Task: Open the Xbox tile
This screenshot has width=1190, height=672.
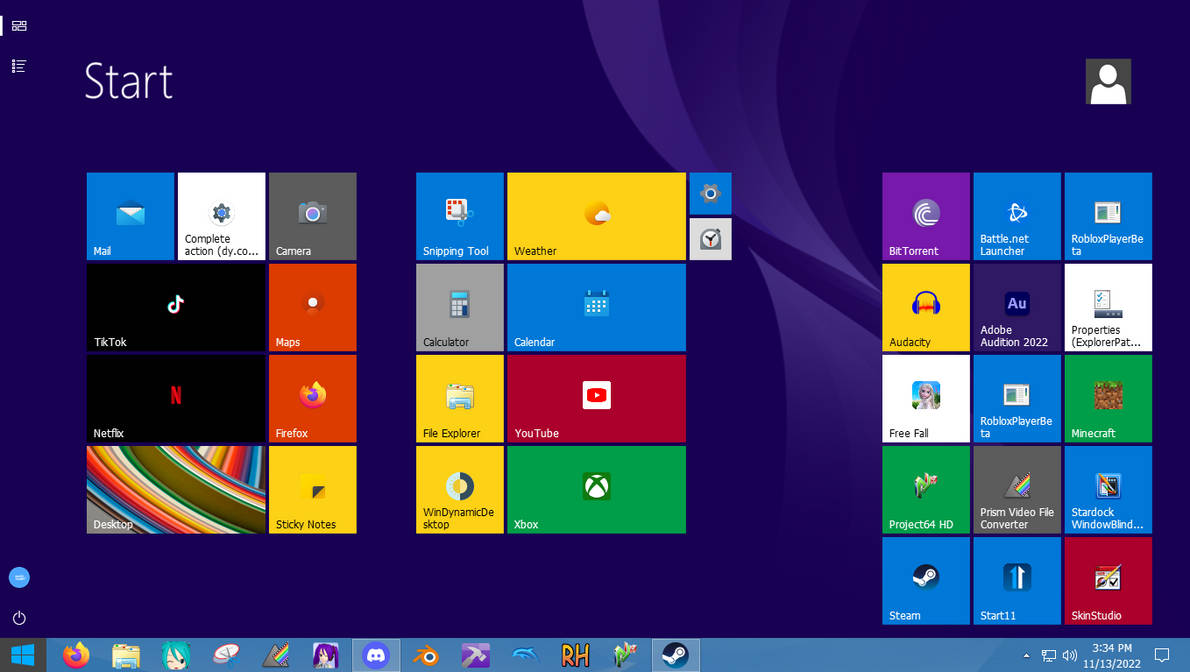Action: (597, 490)
